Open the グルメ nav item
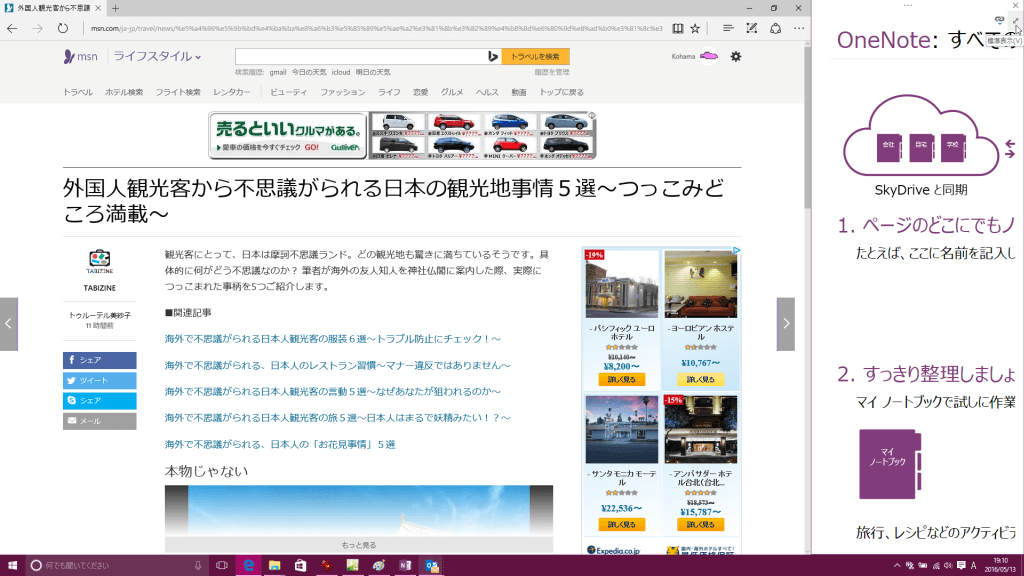The width and height of the screenshot is (1024, 576). [x=451, y=92]
